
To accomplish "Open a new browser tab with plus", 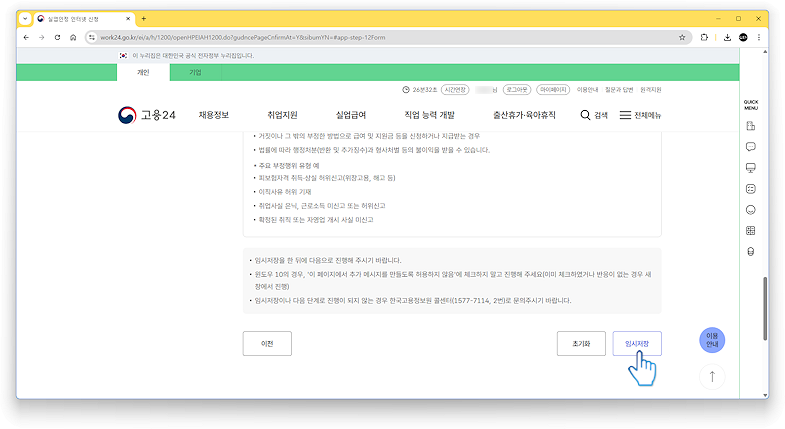I will [x=144, y=19].
